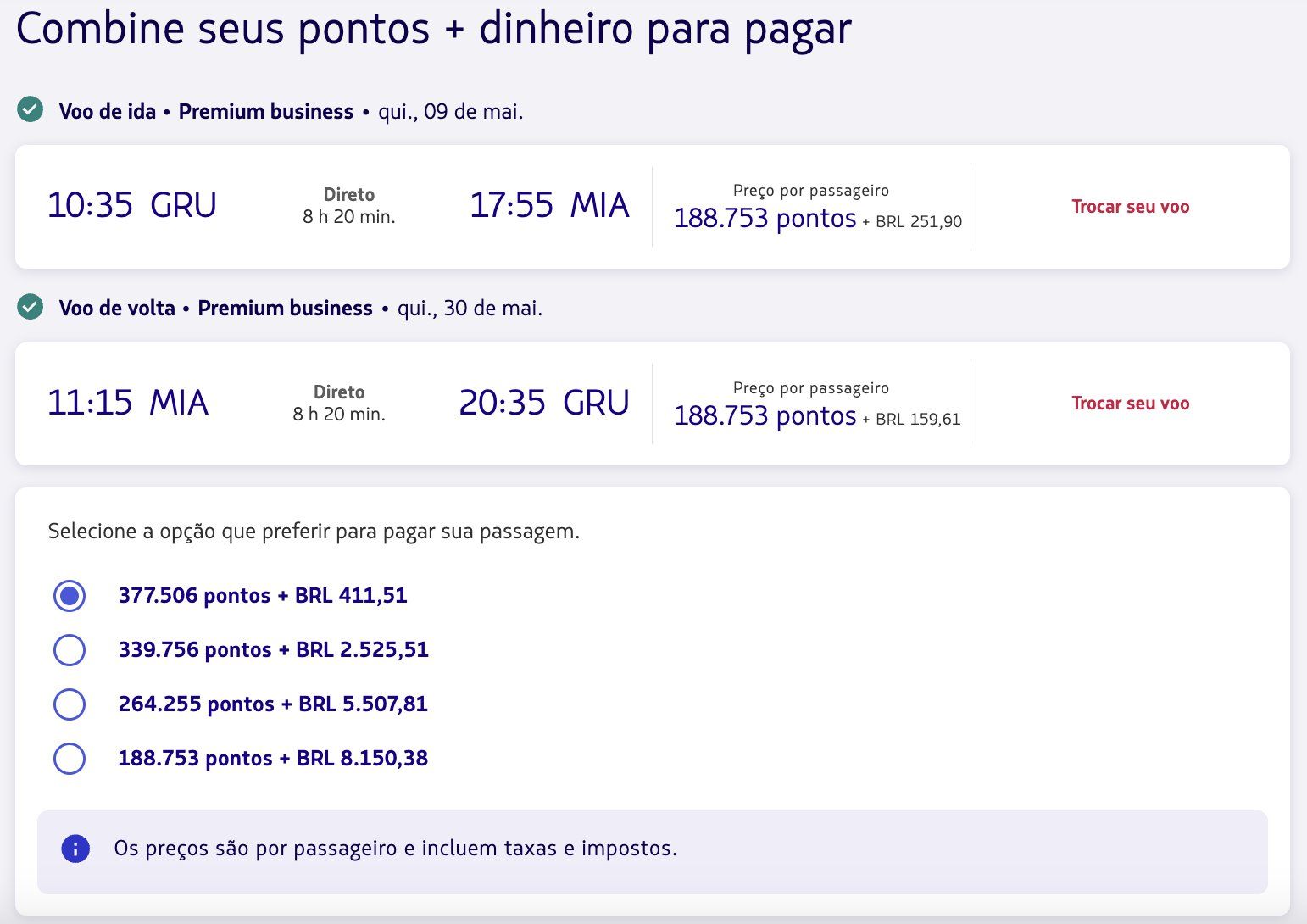Click Trocar seu voo for GRU to MIA flight

coord(1130,207)
